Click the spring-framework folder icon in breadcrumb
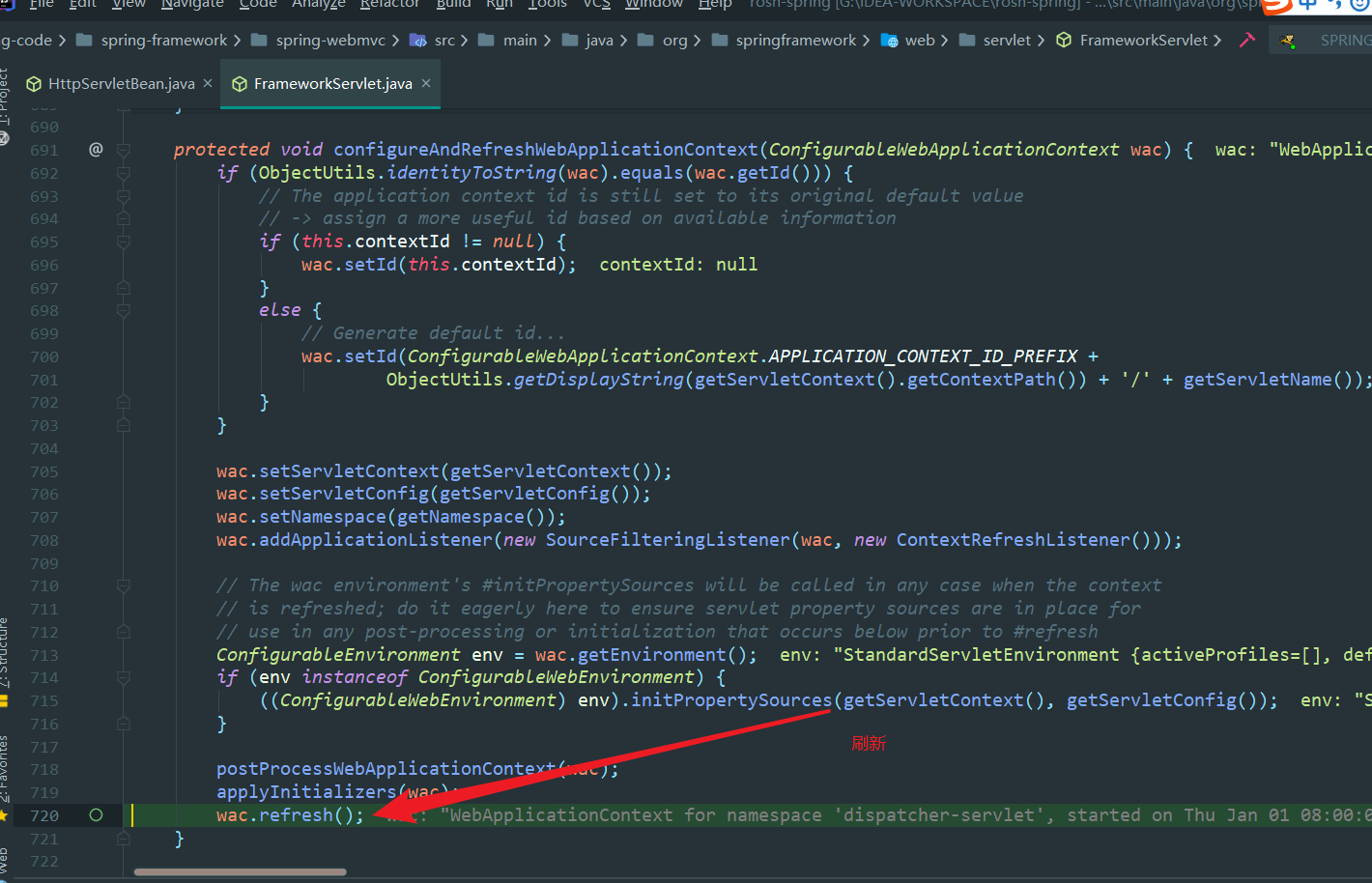The width and height of the screenshot is (1372, 883). (84, 40)
